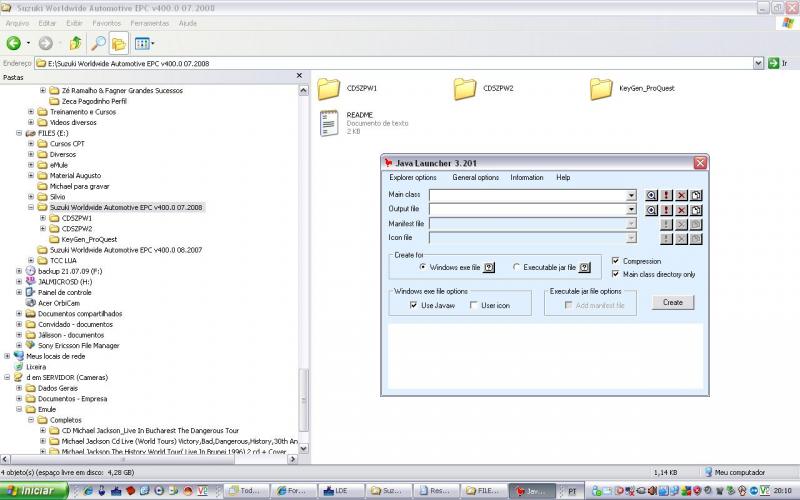Select Documentos compartilhados in the tree
Screen dimensions: 800x500
click(x=80, y=314)
